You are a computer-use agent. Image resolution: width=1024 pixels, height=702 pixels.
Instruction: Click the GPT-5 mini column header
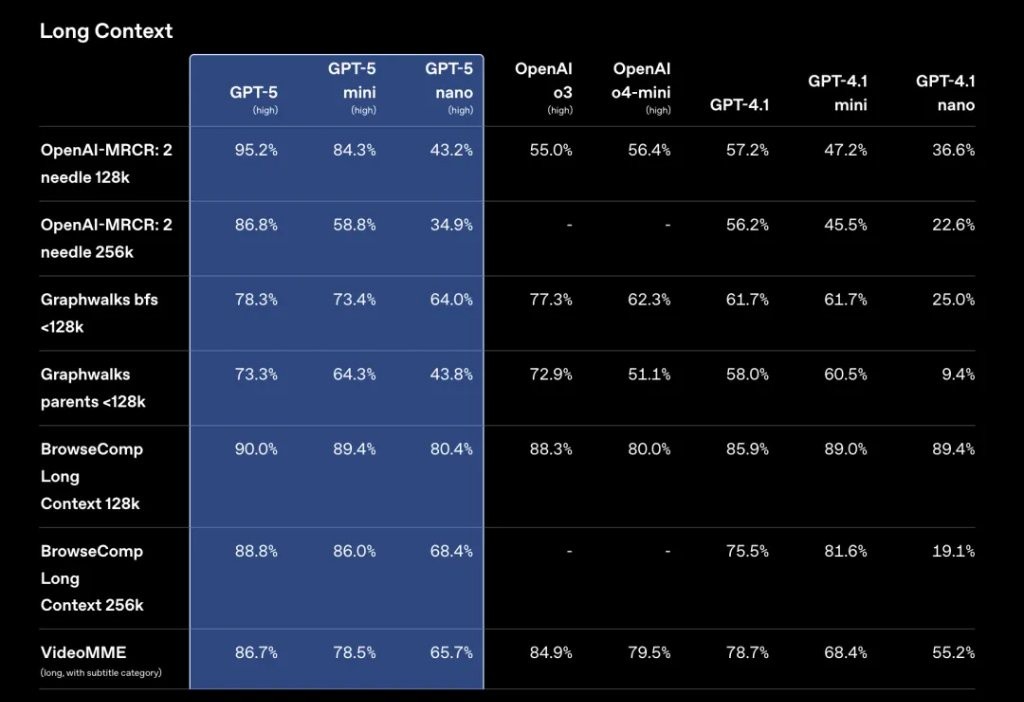coord(351,81)
